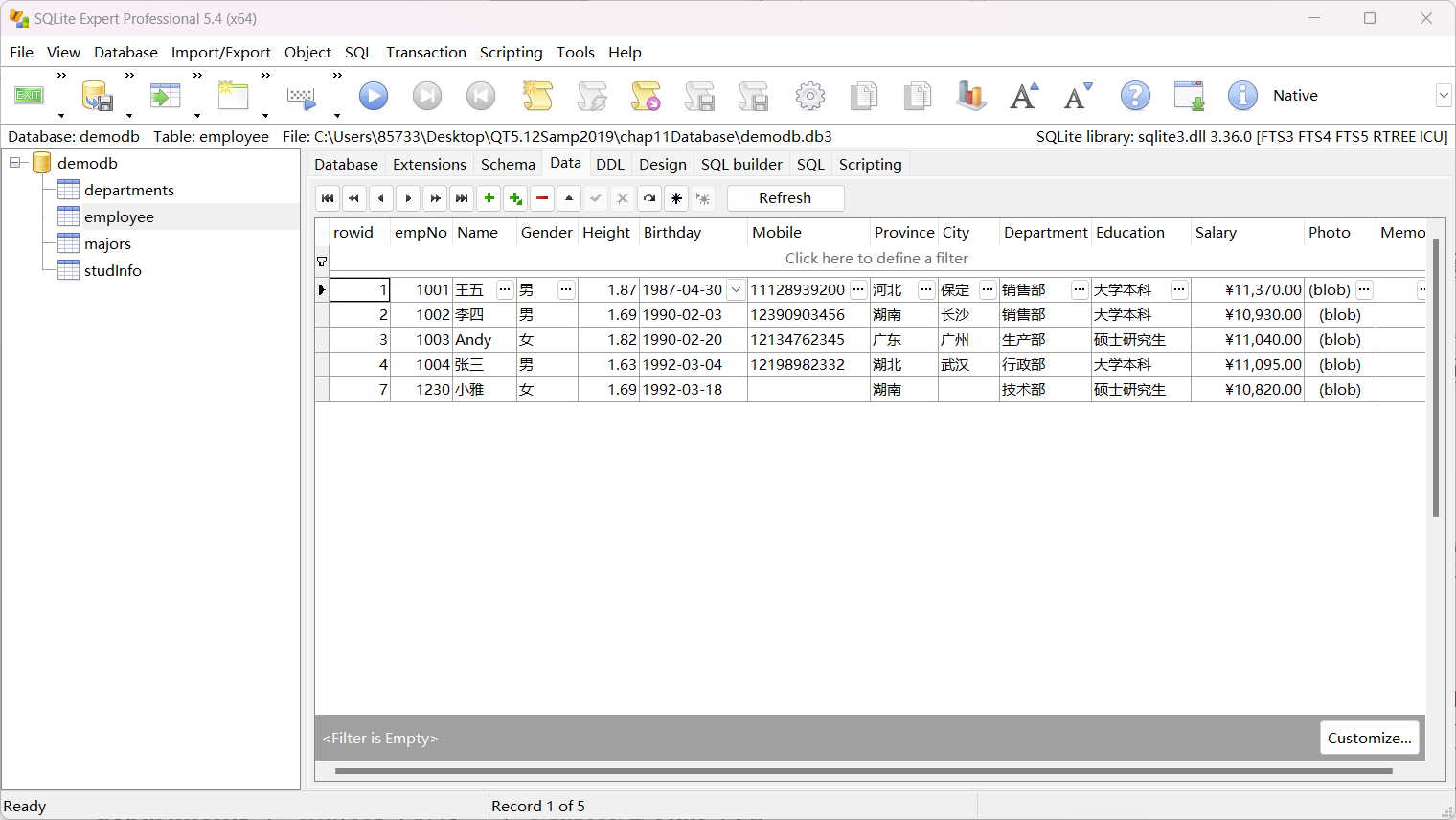The image size is (1456, 820).
Task: Open the Tools menu
Action: point(575,52)
